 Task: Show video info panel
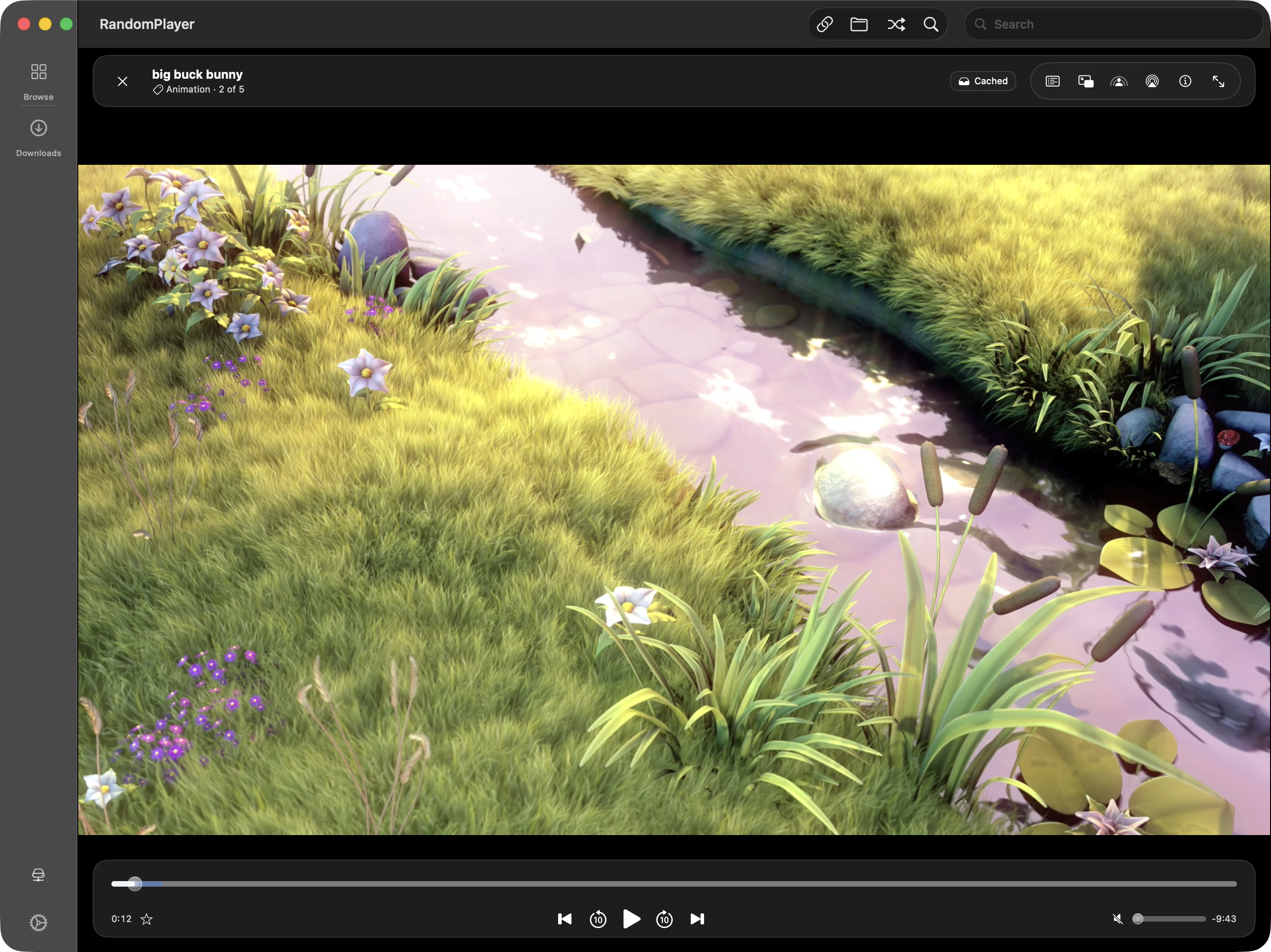[x=1185, y=81]
